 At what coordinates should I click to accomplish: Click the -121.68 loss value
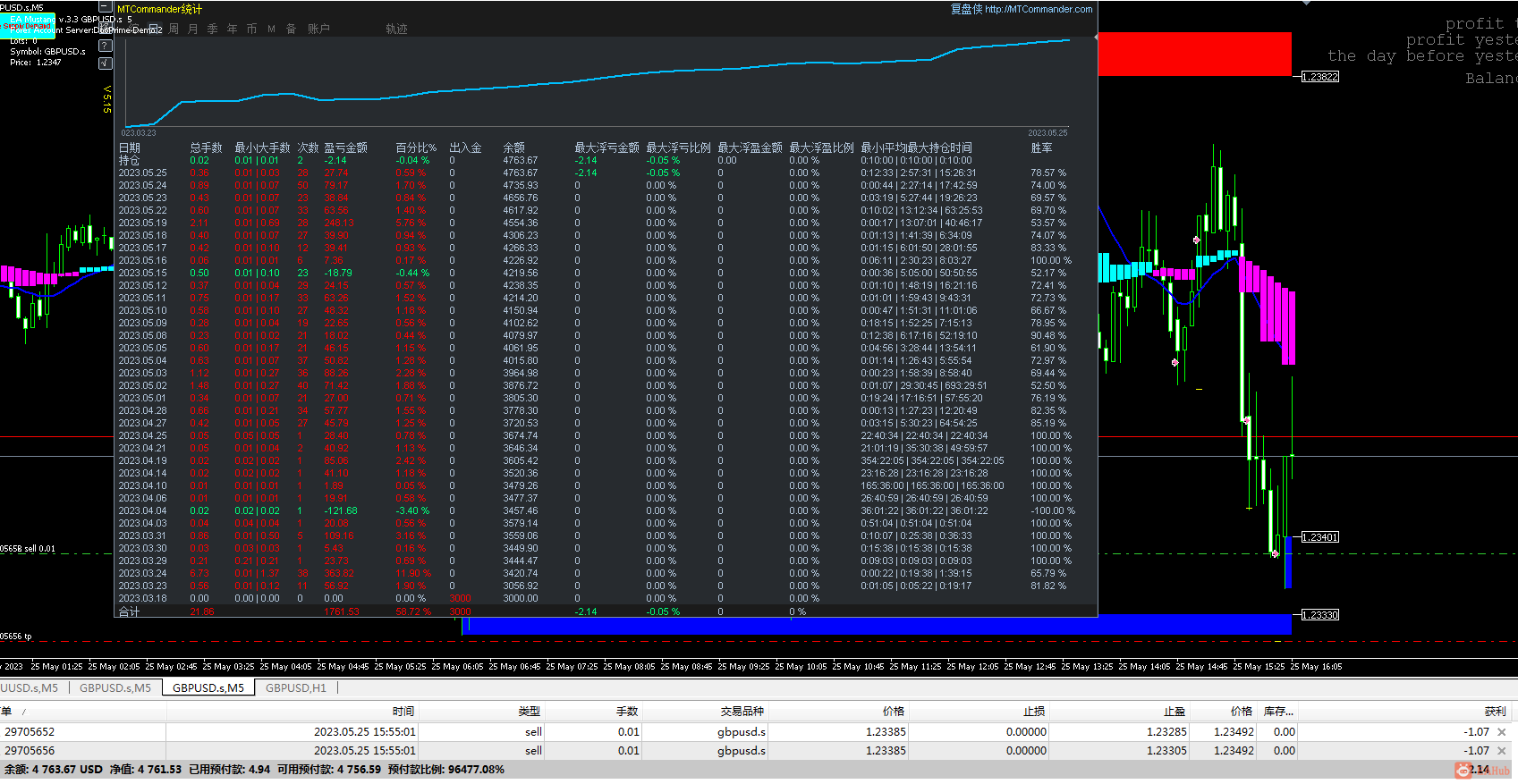pyautogui.click(x=341, y=511)
